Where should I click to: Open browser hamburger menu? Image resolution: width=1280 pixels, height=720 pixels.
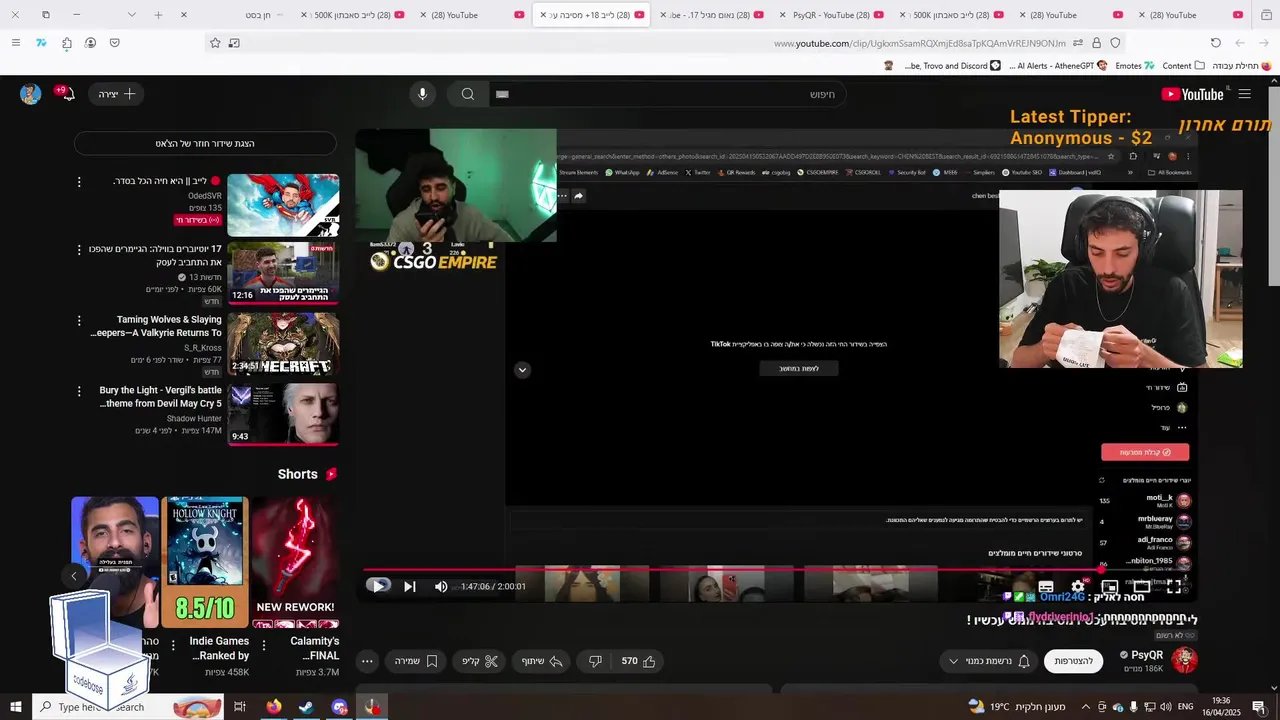click(x=15, y=43)
